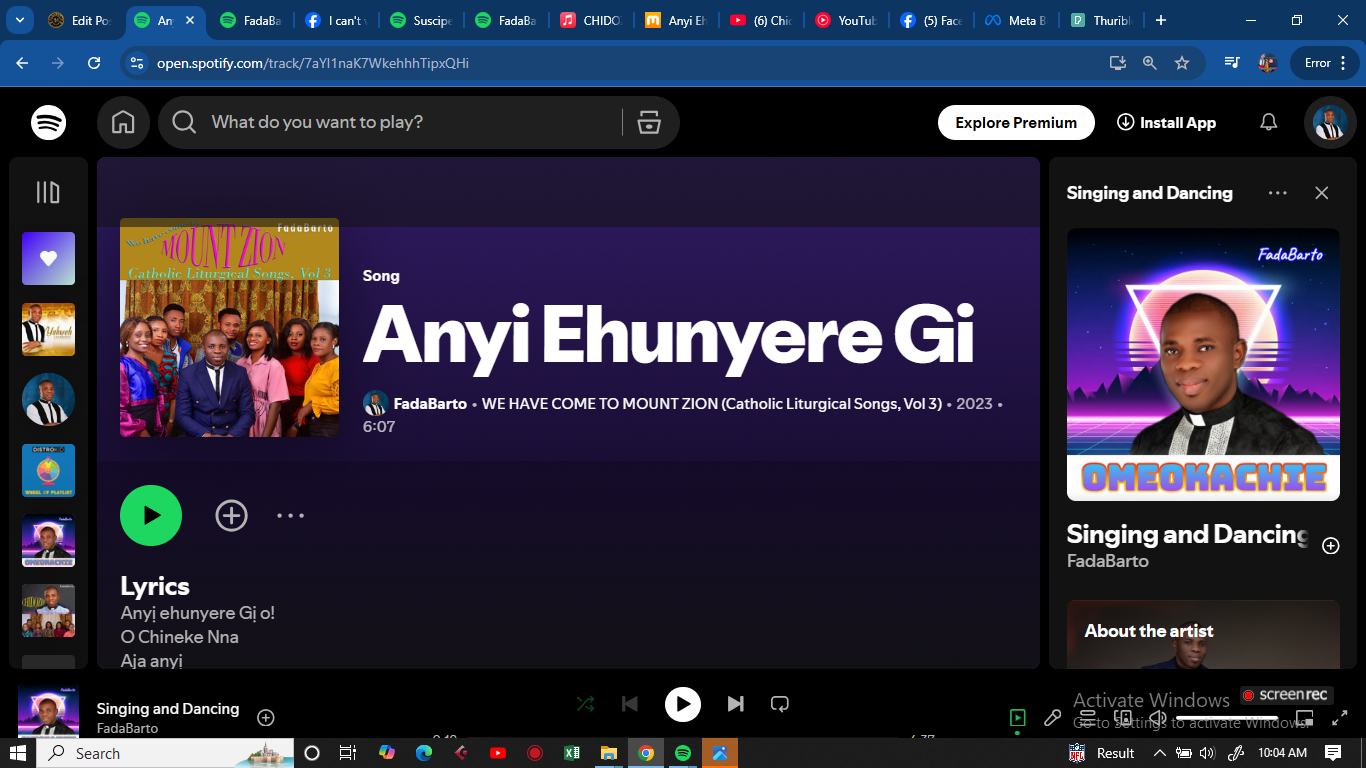Add Singing and Dancing to Liked Songs in panel

[1330, 546]
